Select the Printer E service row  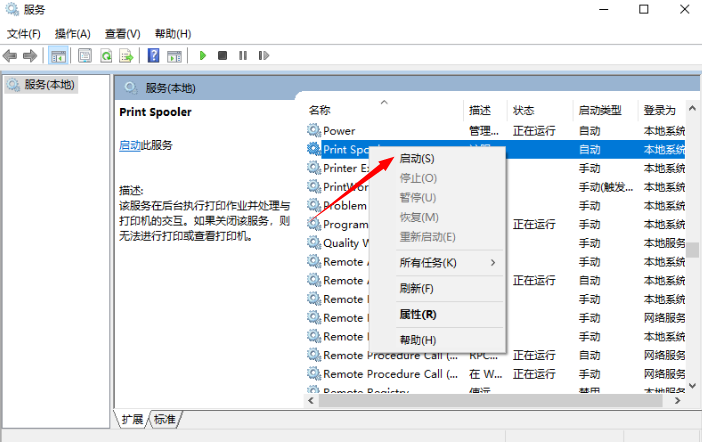[x=496, y=168]
